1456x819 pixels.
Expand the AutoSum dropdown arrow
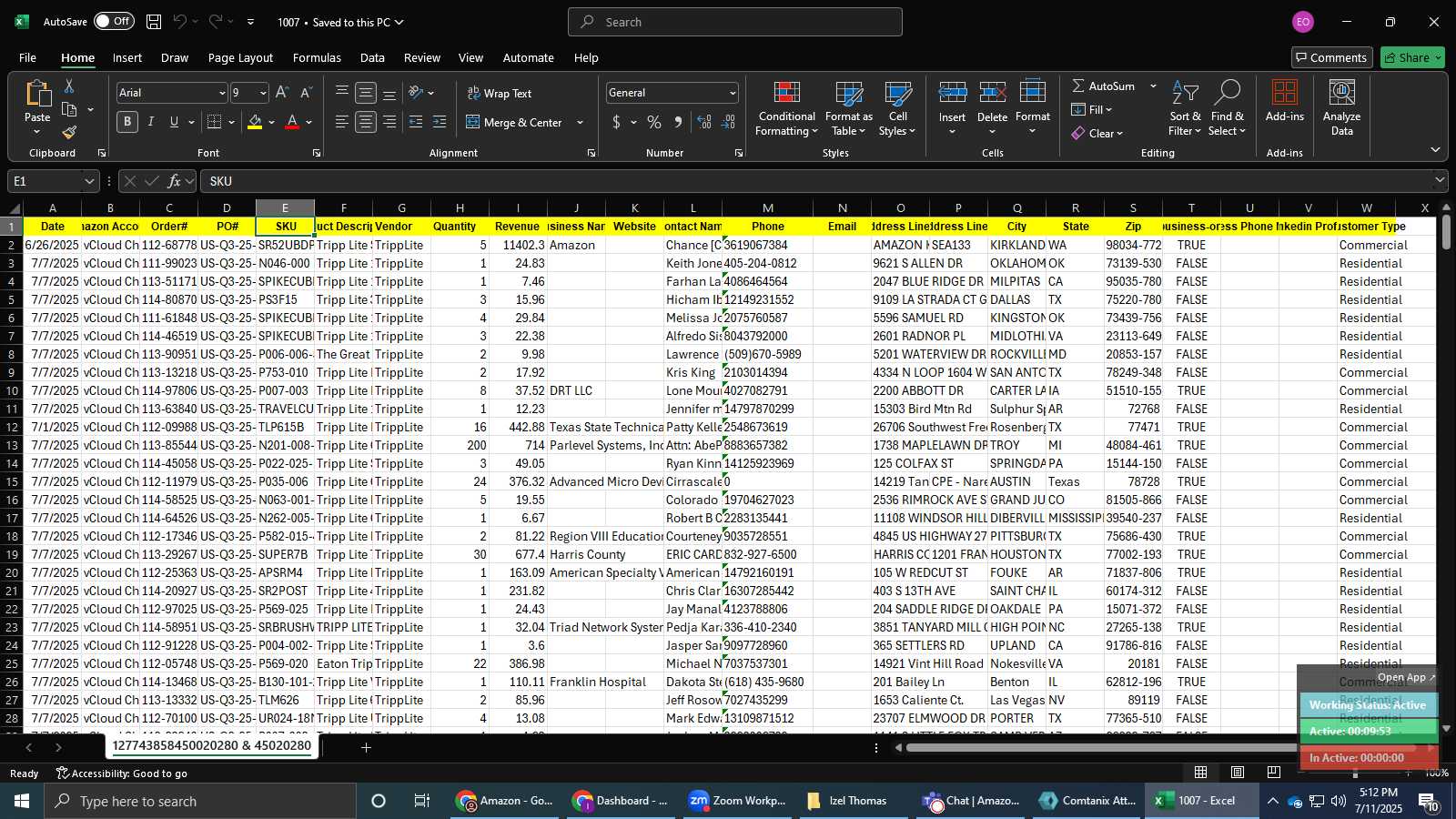[1153, 86]
